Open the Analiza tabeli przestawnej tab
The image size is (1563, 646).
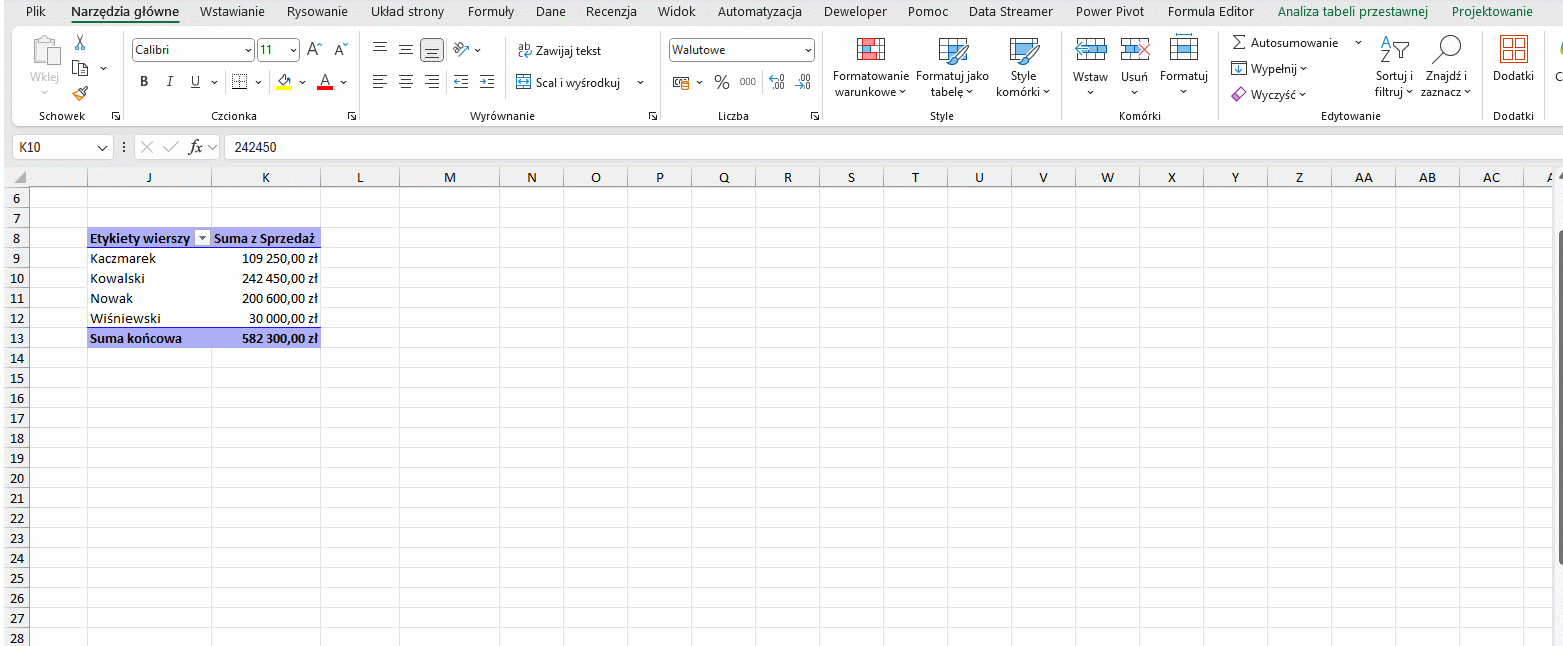[x=1352, y=12]
